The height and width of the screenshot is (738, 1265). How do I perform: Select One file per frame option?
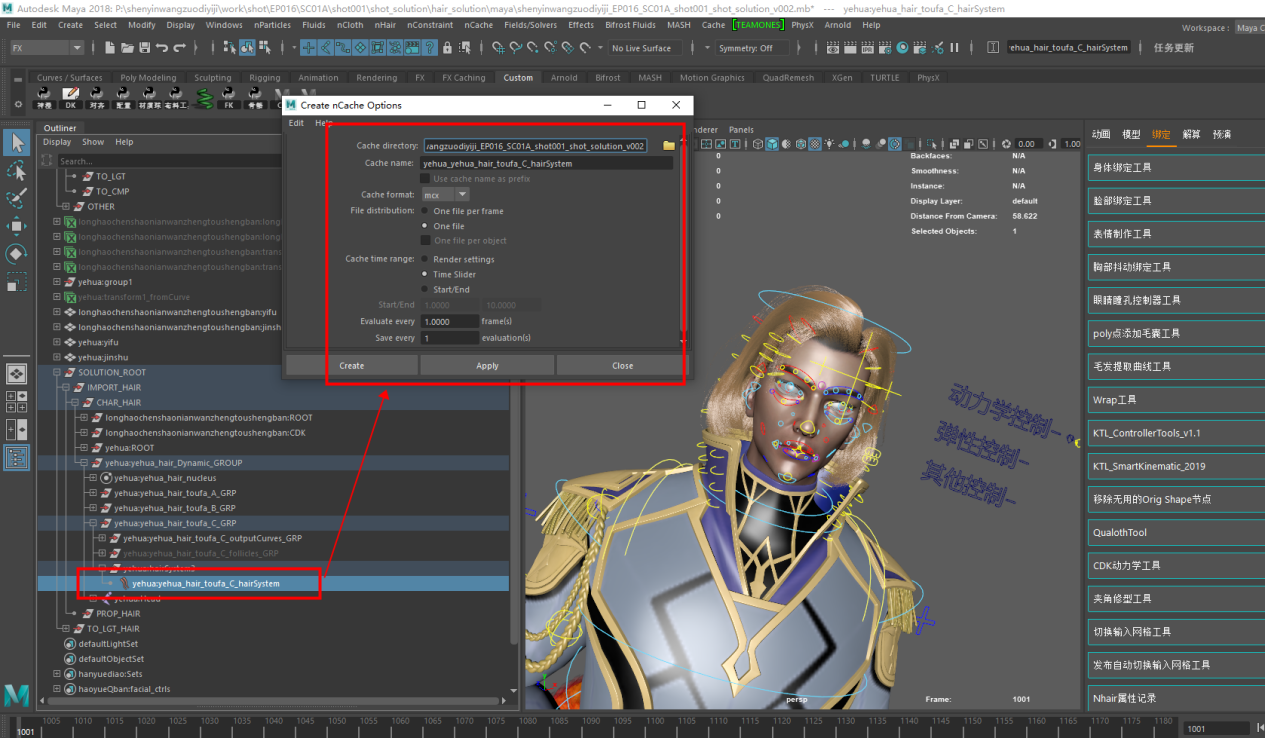coord(426,211)
